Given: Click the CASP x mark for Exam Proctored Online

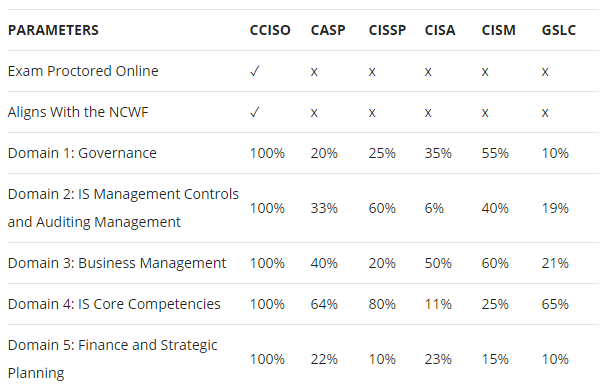Looking at the screenshot, I should [x=314, y=71].
